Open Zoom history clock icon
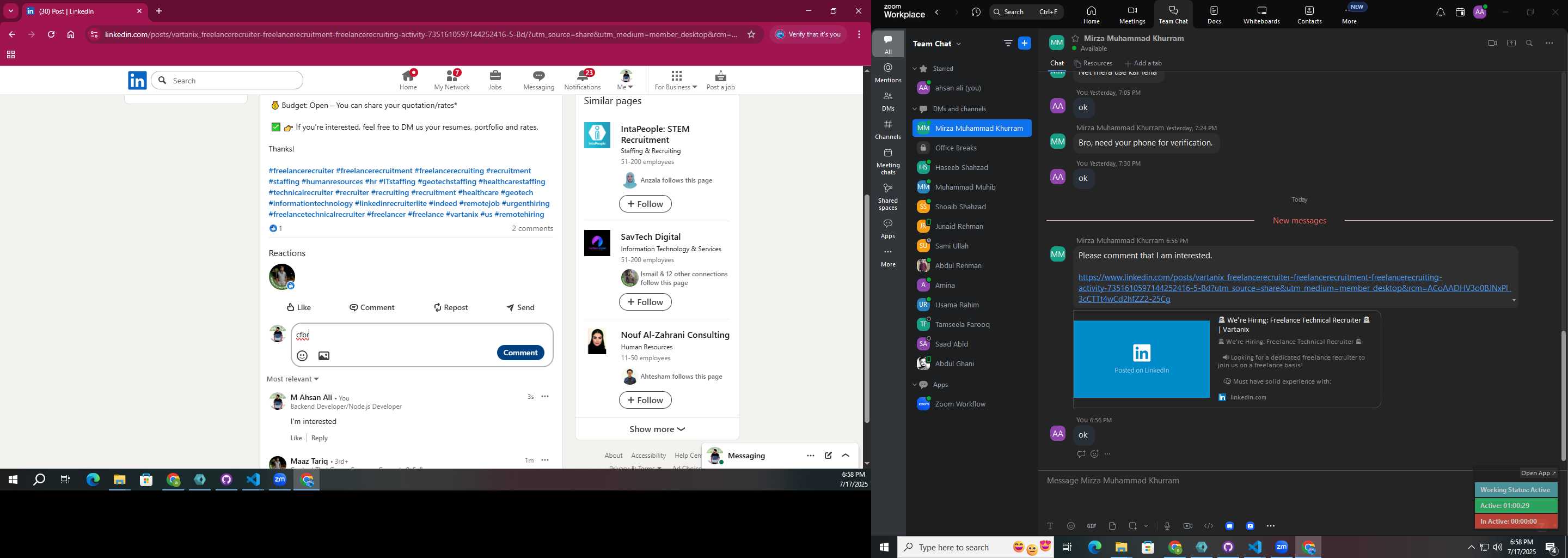1568x558 pixels. [976, 13]
